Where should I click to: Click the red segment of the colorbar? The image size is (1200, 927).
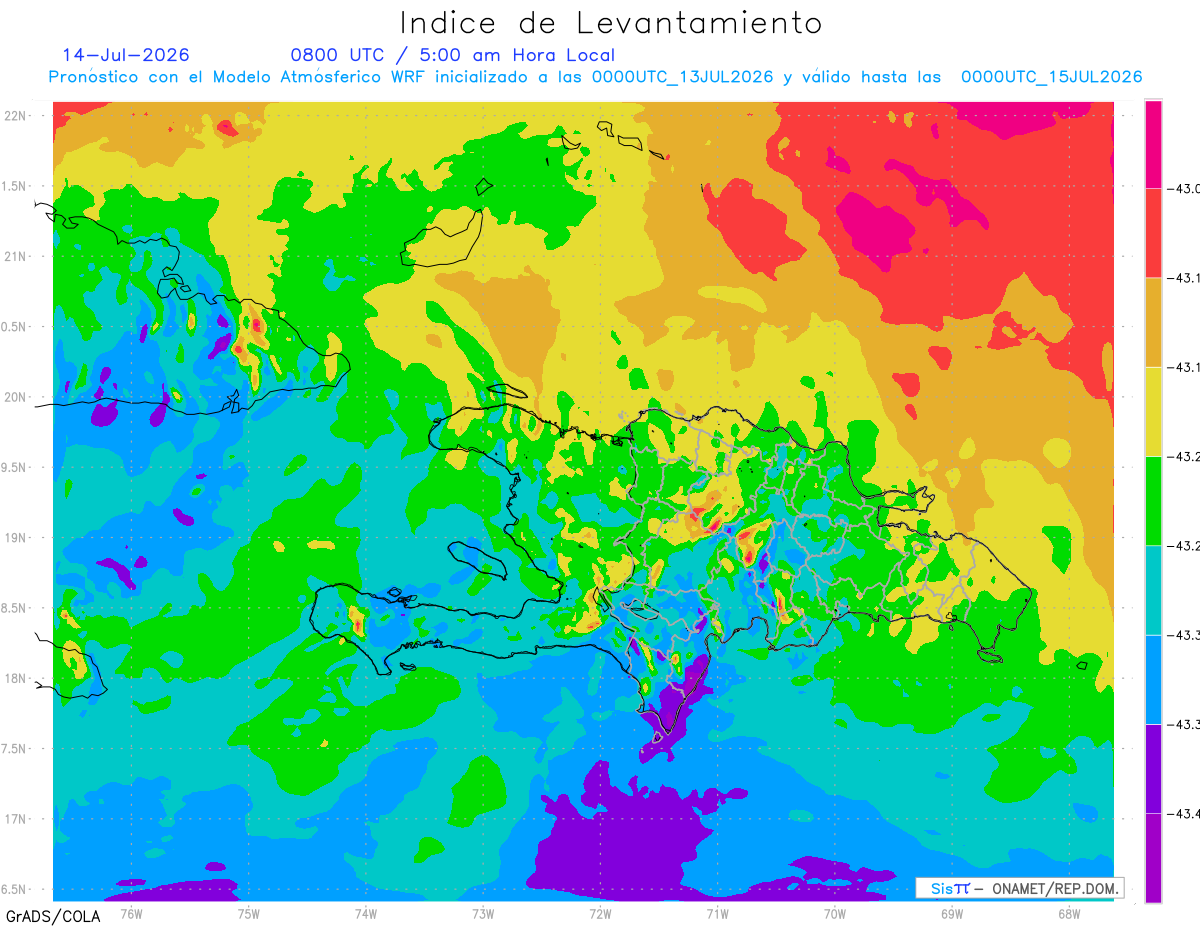pyautogui.click(x=1153, y=233)
